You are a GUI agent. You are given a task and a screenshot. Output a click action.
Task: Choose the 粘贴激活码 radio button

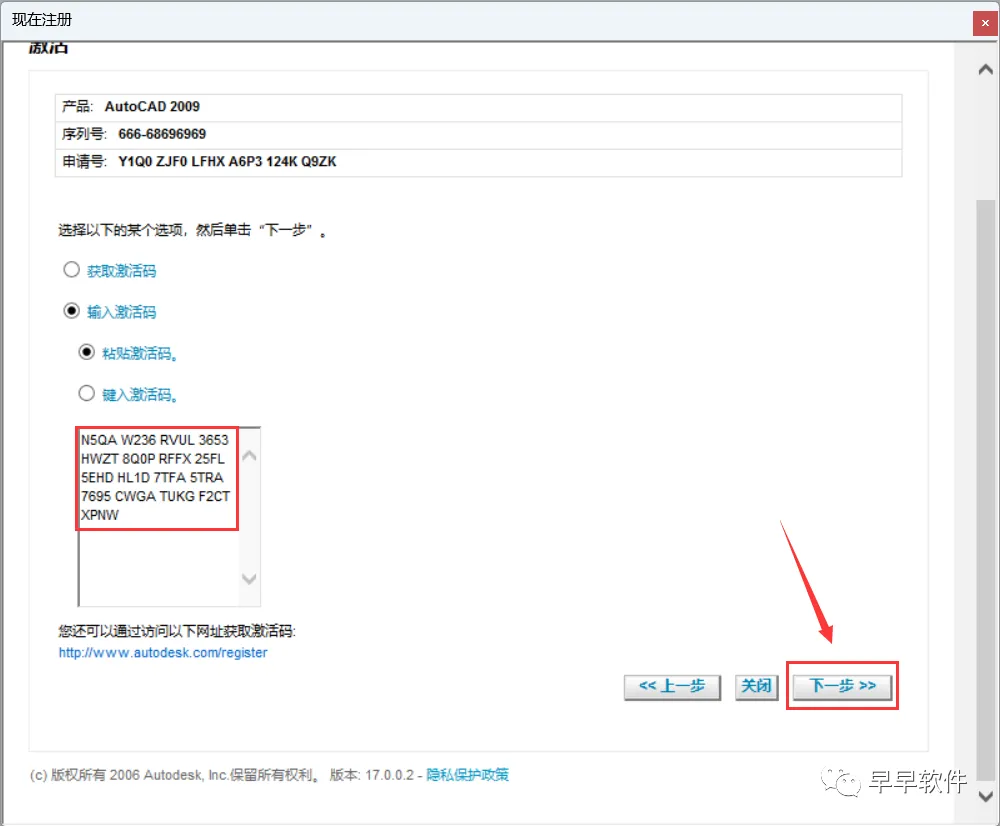tap(87, 352)
